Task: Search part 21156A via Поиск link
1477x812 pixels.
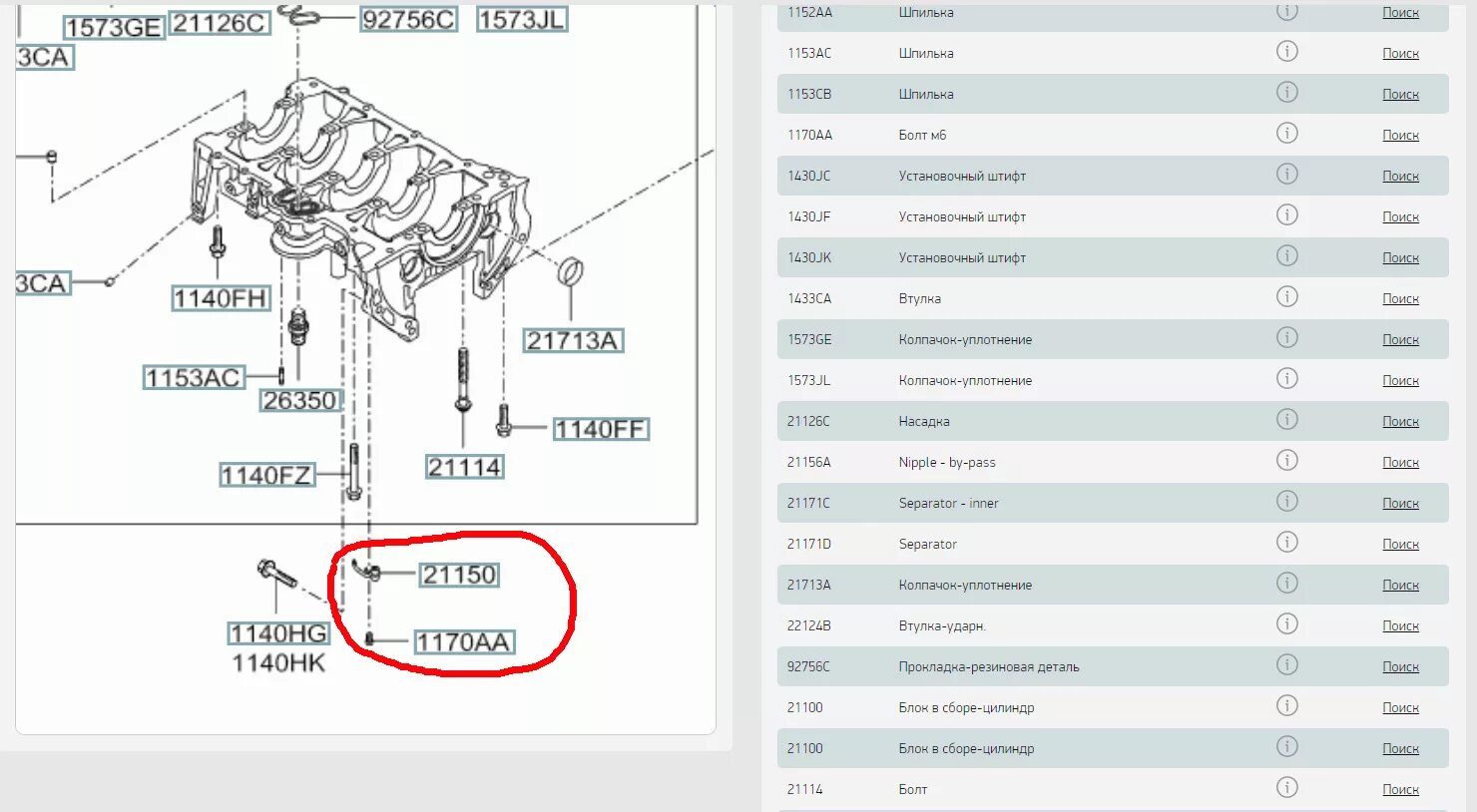Action: (x=1400, y=463)
